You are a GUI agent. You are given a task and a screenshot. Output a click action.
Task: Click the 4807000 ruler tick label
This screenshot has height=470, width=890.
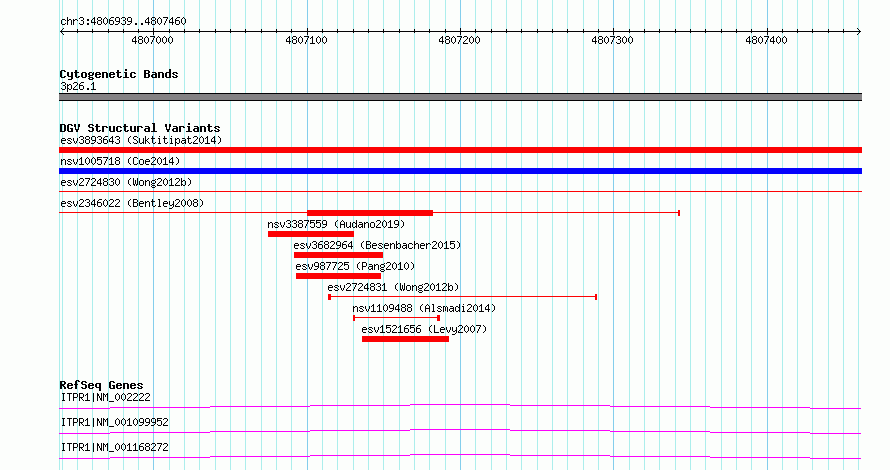152,40
